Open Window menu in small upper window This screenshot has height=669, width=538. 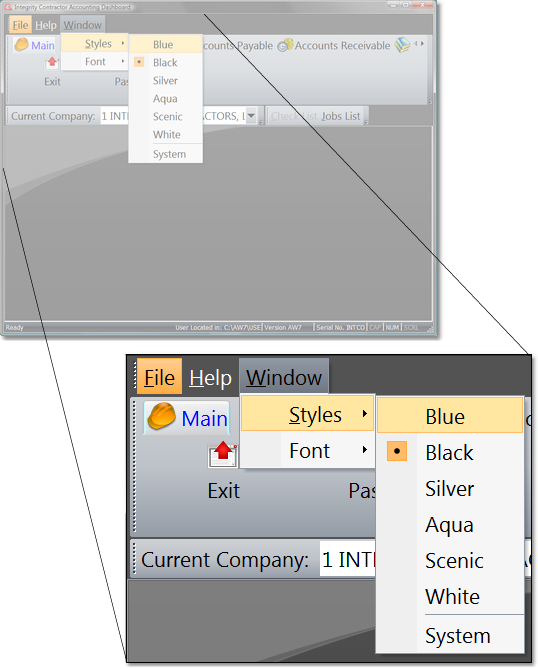click(x=83, y=25)
